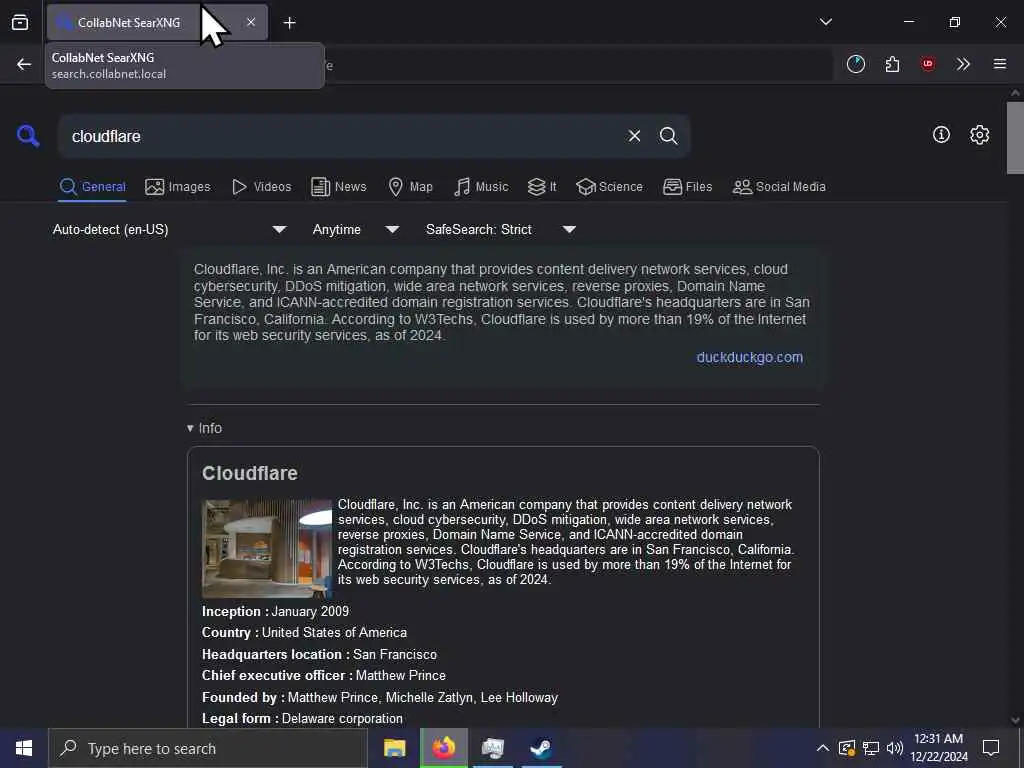
Task: Click the SearXNG magnifier logo
Action: [x=28, y=136]
